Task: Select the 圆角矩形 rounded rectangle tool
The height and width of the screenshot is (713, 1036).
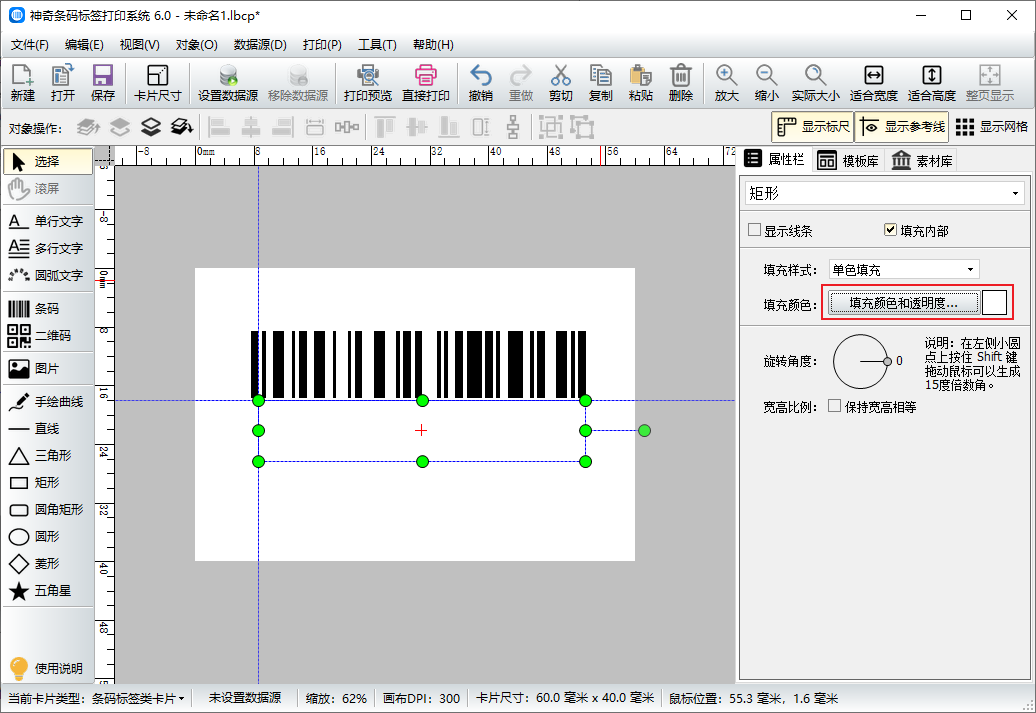Action: (48, 509)
